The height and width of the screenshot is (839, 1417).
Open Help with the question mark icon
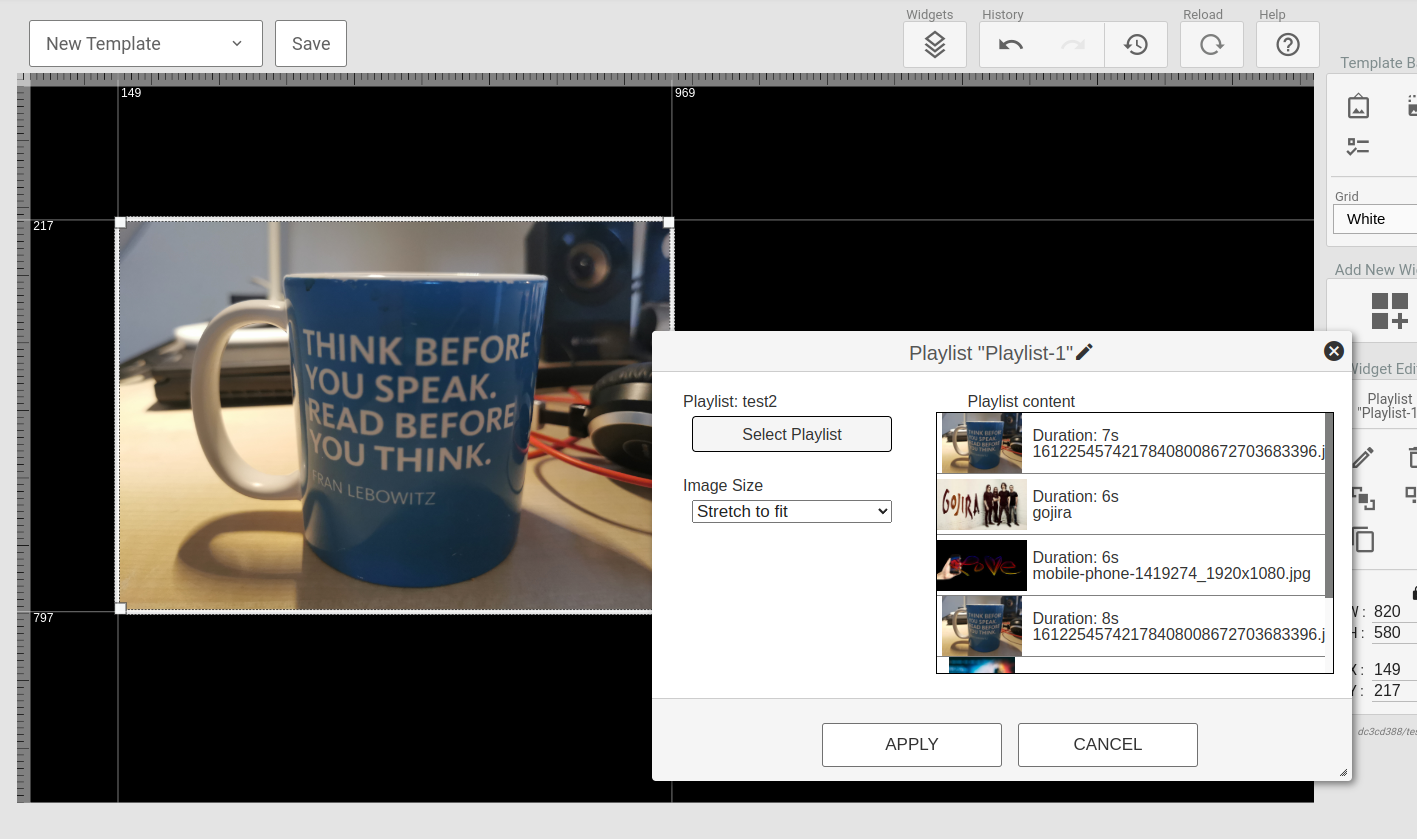point(1287,44)
